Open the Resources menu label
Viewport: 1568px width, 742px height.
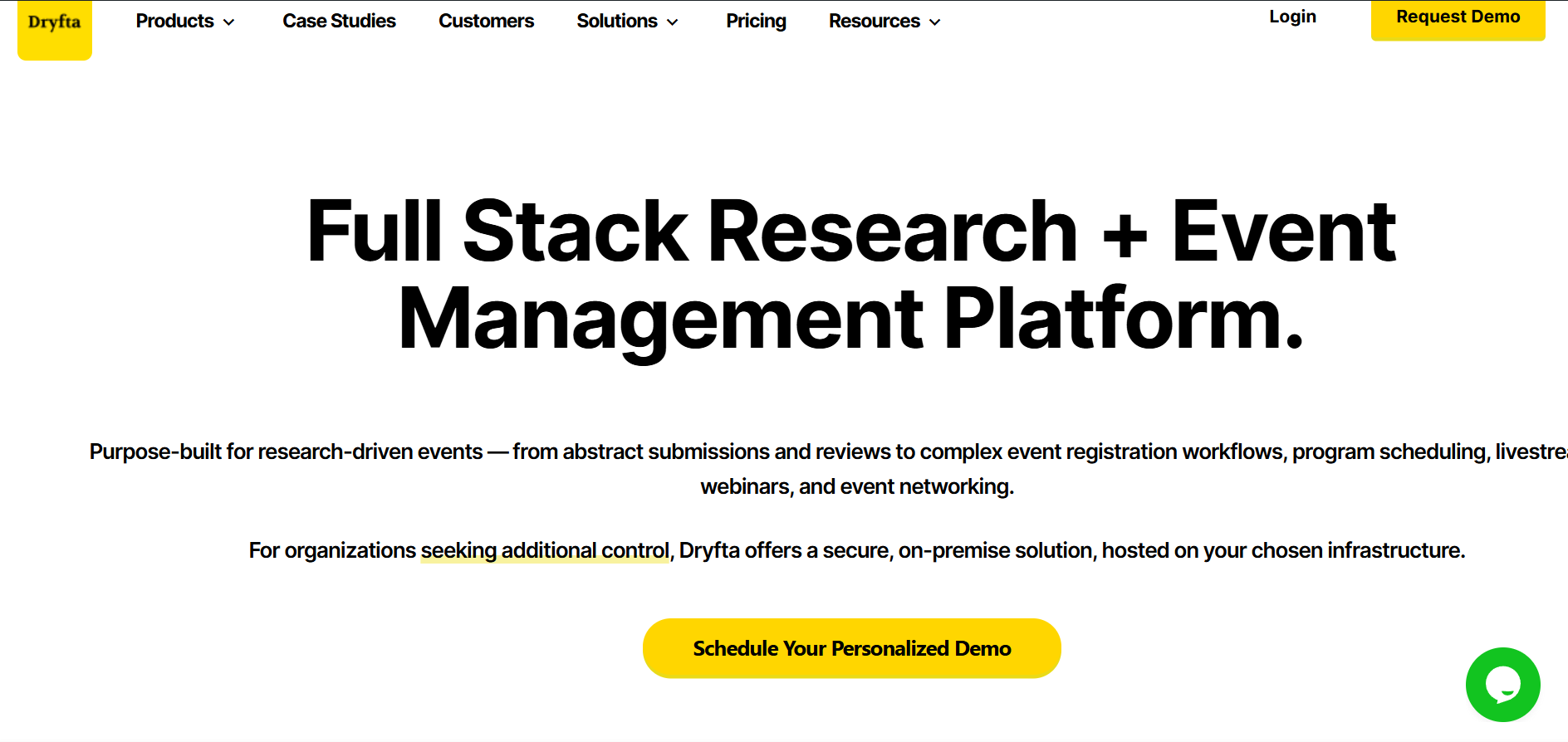[874, 21]
